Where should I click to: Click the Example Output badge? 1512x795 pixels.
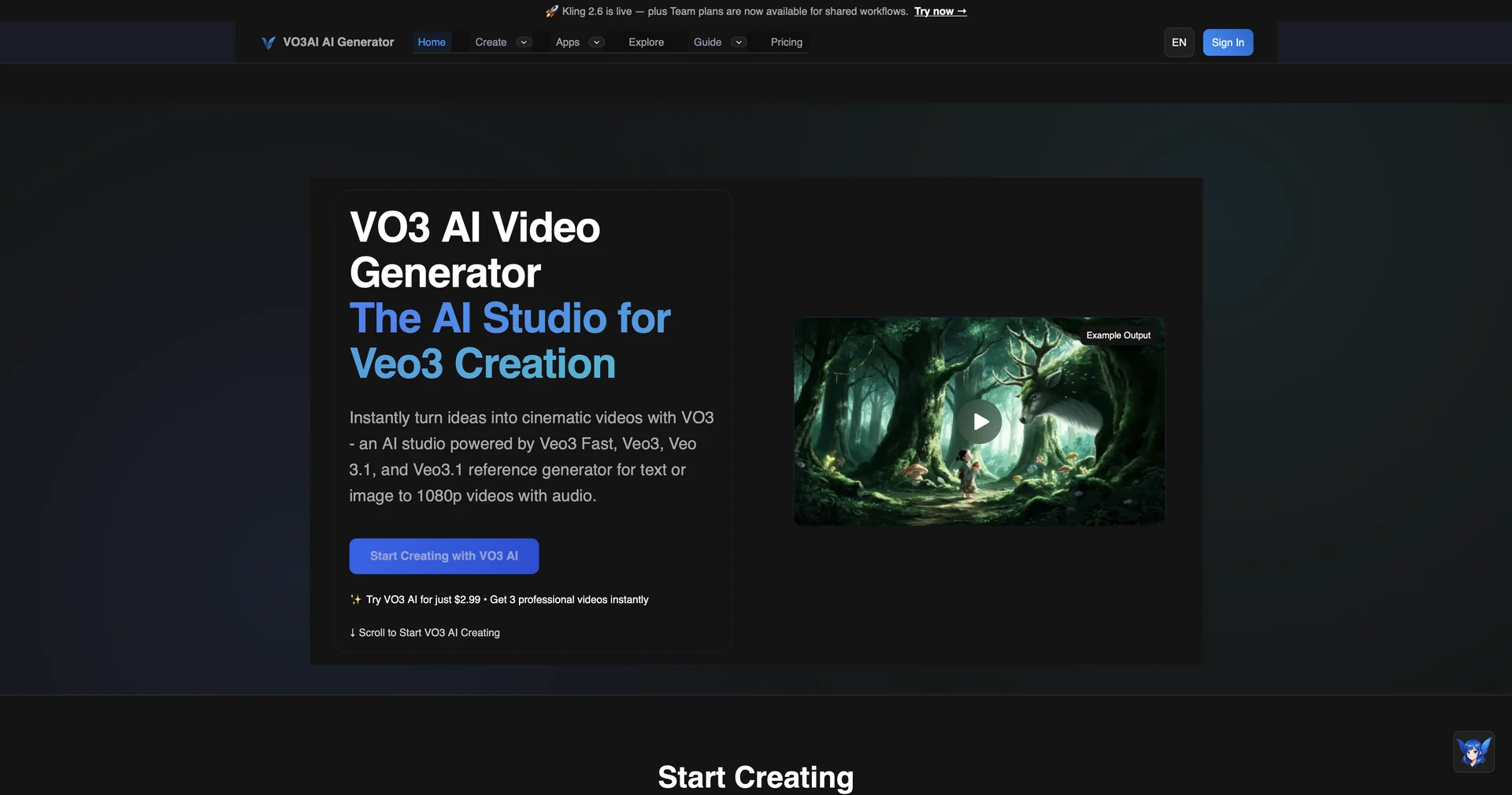(1118, 335)
